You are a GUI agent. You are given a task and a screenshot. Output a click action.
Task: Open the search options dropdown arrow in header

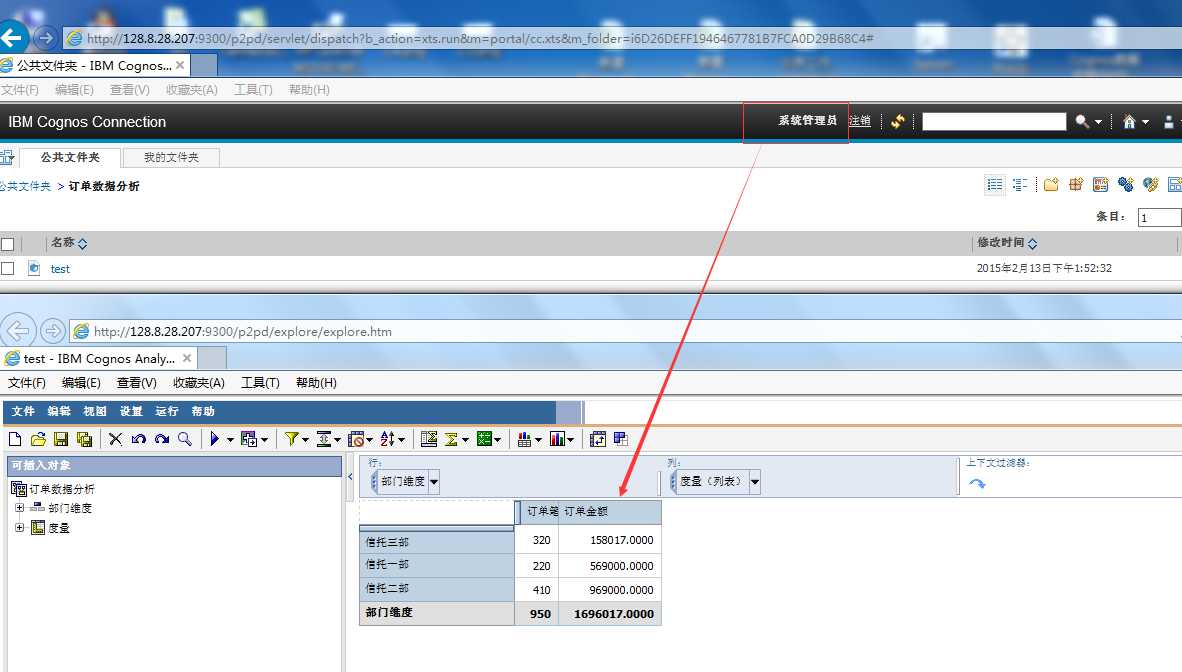[1098, 122]
